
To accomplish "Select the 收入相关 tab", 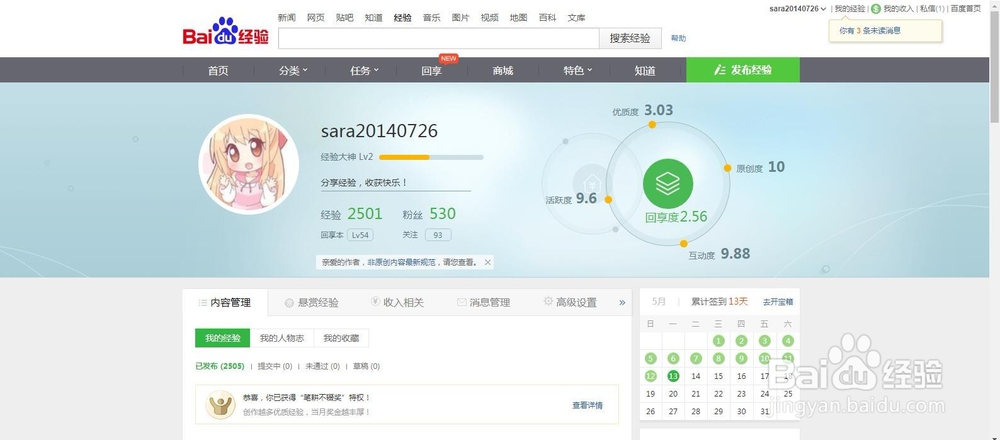I will pos(397,303).
